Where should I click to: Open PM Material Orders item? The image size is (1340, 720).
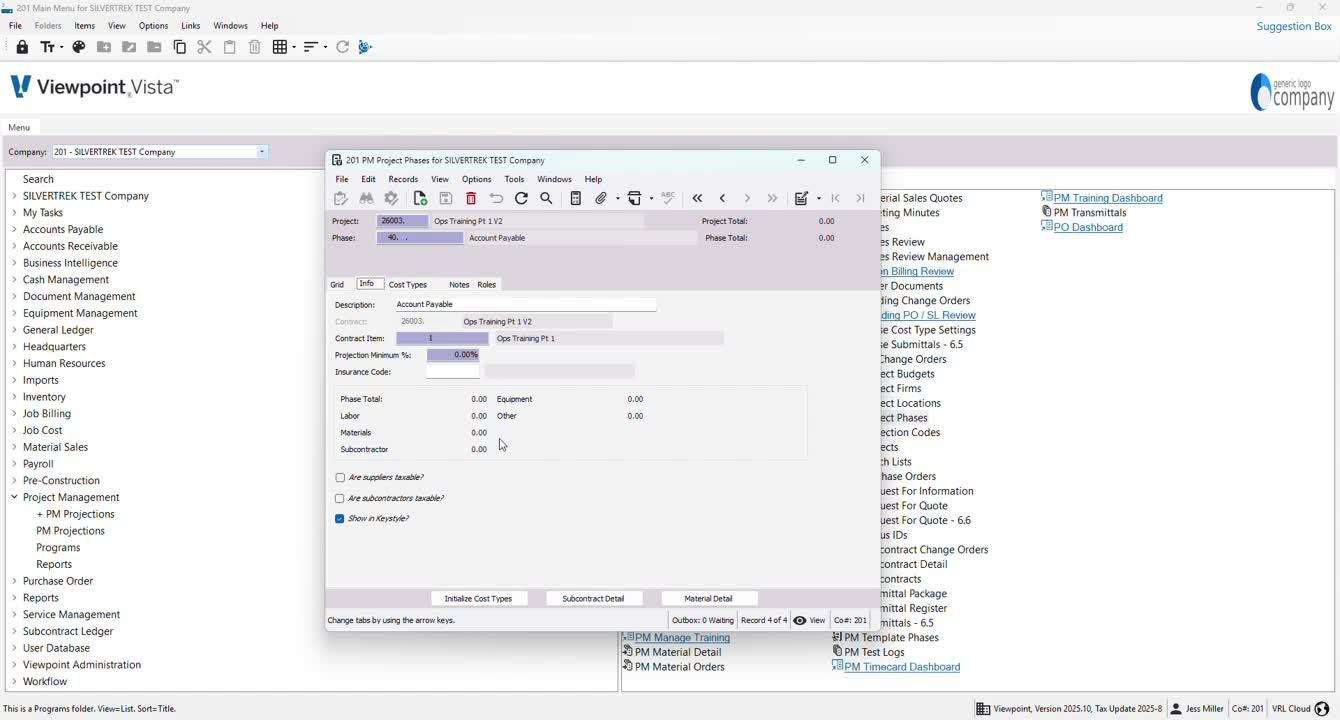point(679,667)
